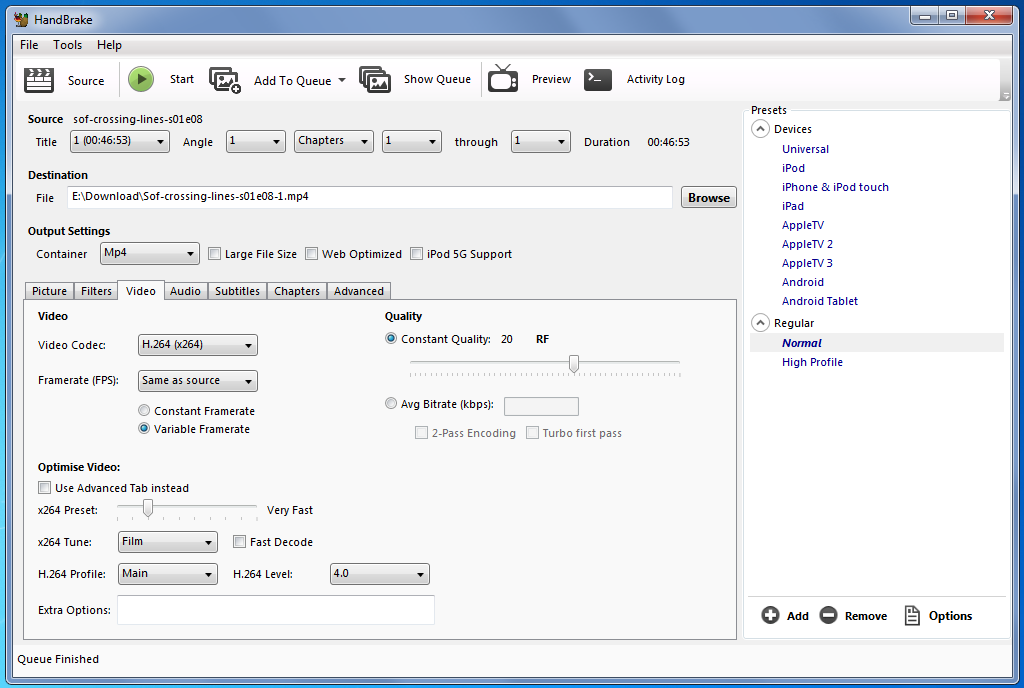Switch to the Filters tab

96,291
